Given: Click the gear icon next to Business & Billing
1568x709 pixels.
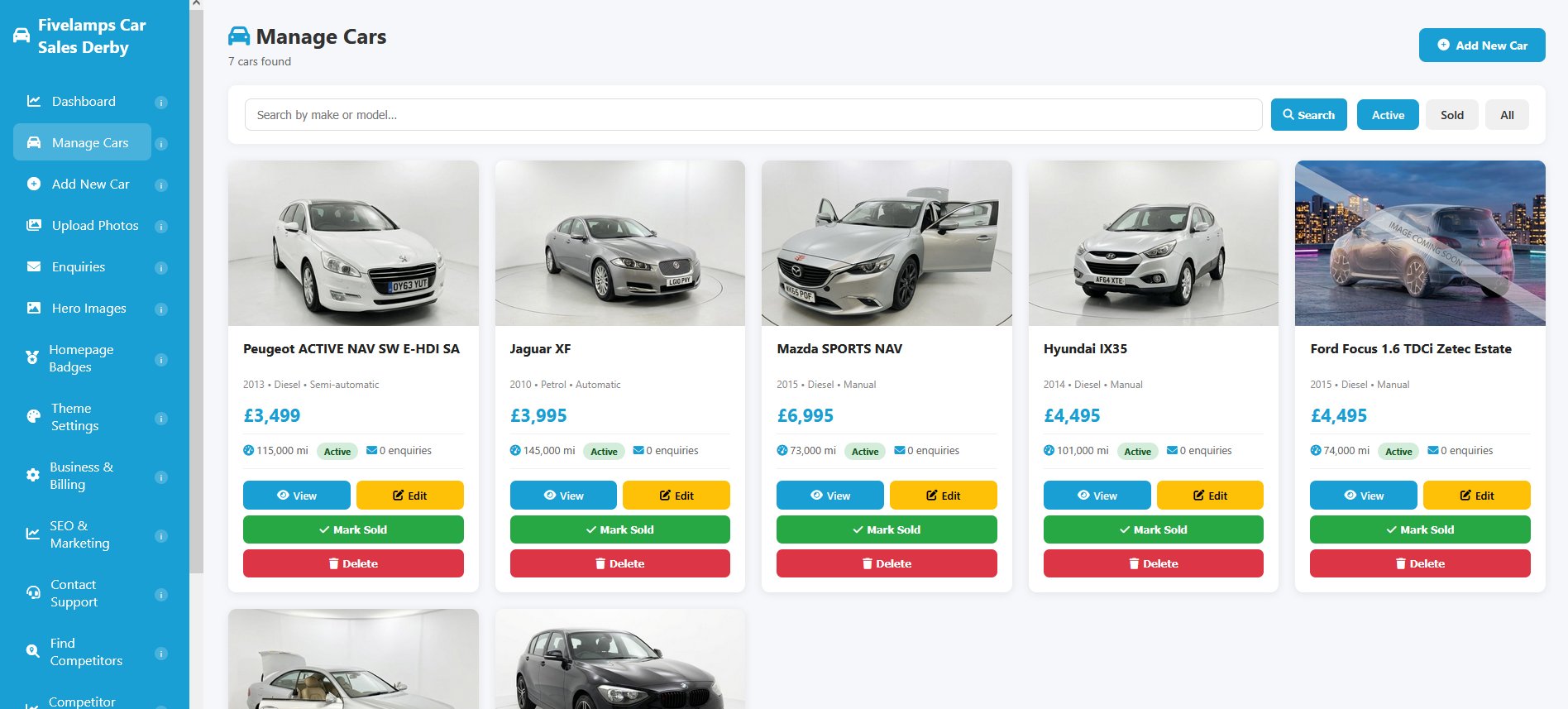Looking at the screenshot, I should 33,476.
